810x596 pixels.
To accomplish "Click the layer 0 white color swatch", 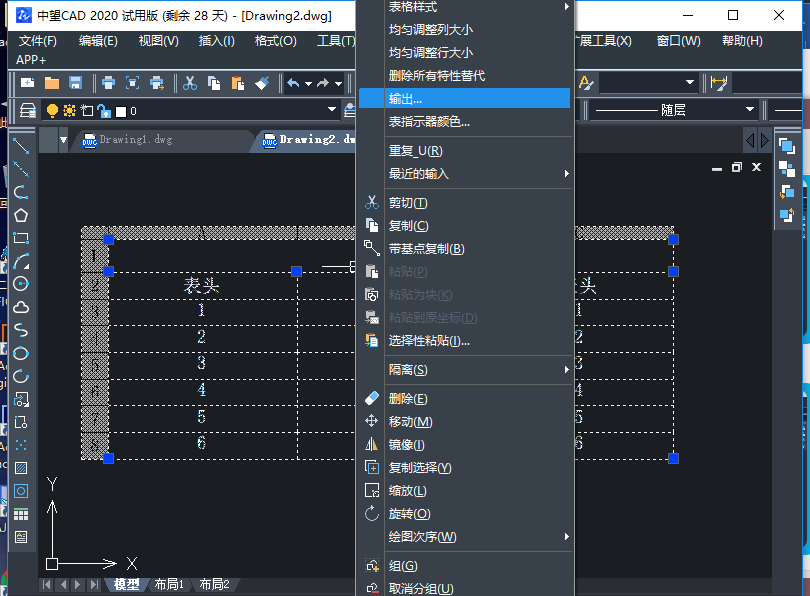I will 121,111.
